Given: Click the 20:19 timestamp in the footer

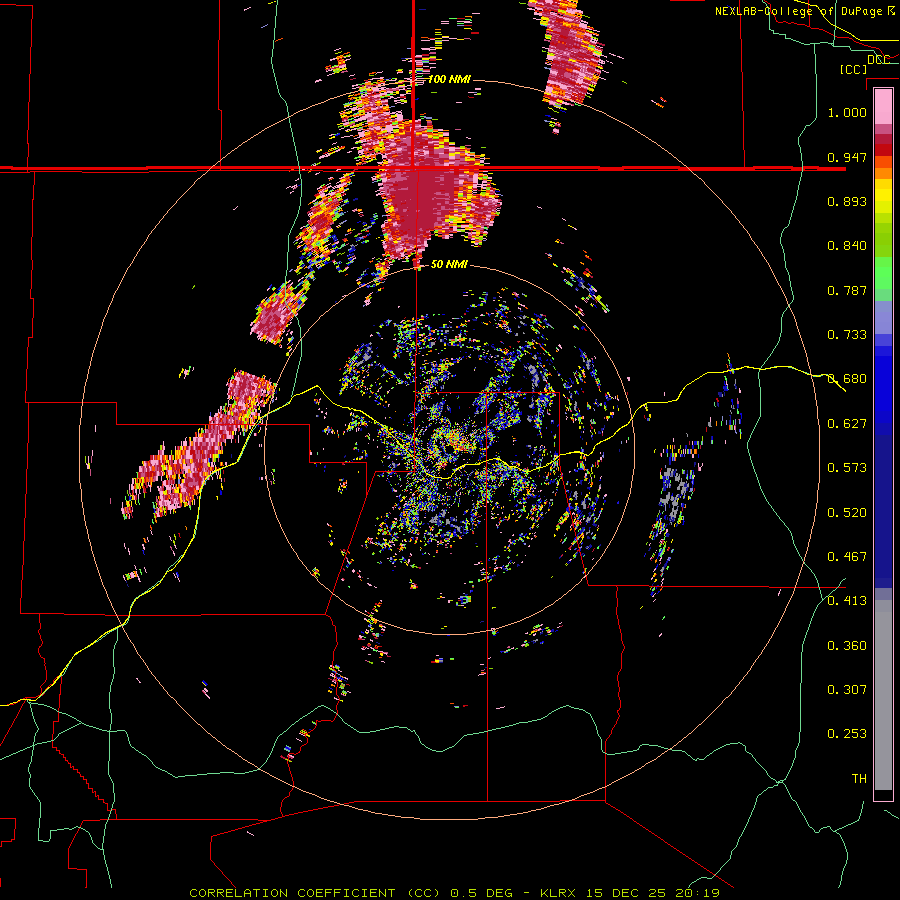Looking at the screenshot, I should [697, 893].
